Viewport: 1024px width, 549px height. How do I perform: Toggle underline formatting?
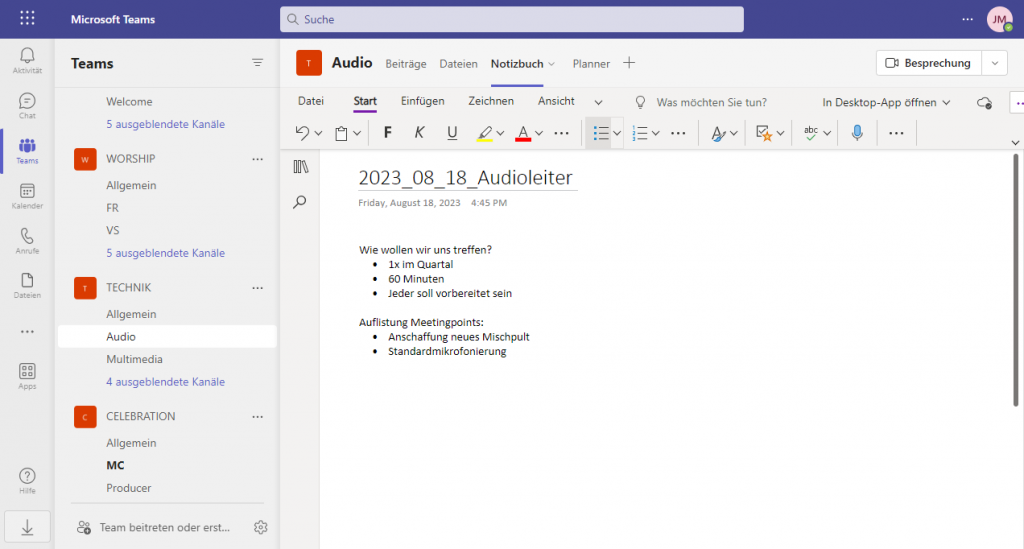[x=452, y=133]
